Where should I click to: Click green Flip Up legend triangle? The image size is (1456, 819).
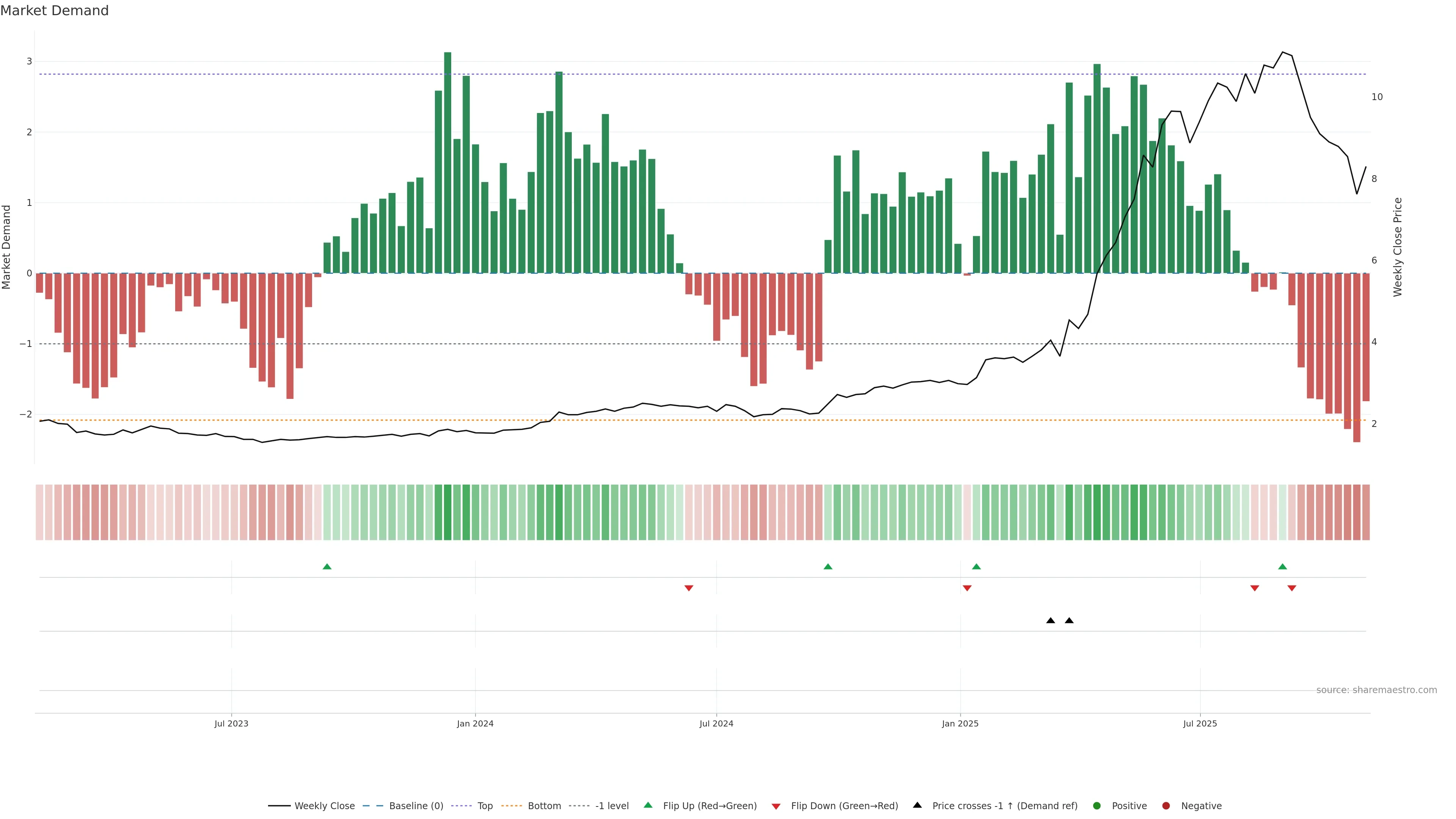(x=648, y=805)
